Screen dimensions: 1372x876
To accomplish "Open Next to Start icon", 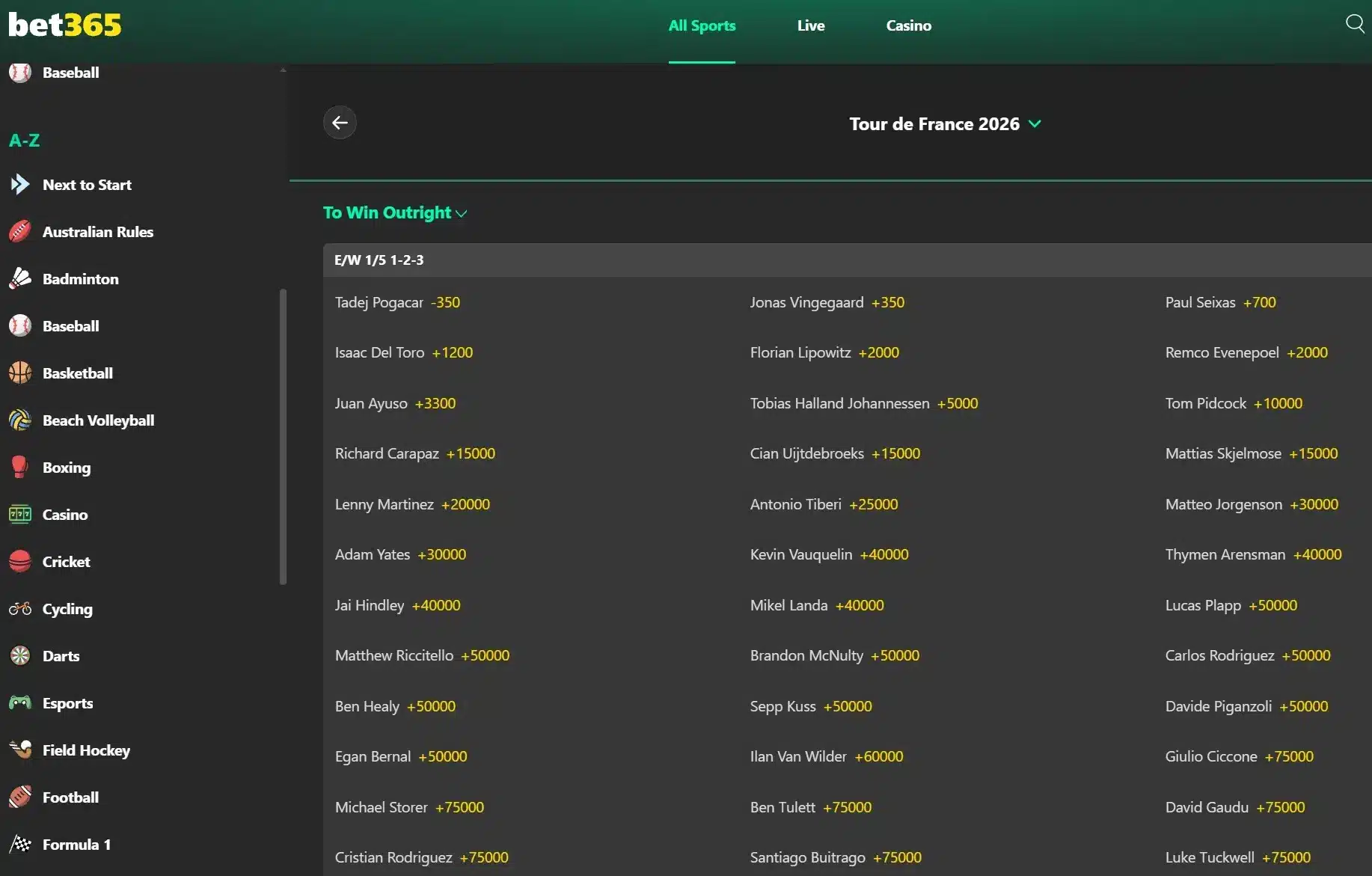I will pyautogui.click(x=20, y=185).
